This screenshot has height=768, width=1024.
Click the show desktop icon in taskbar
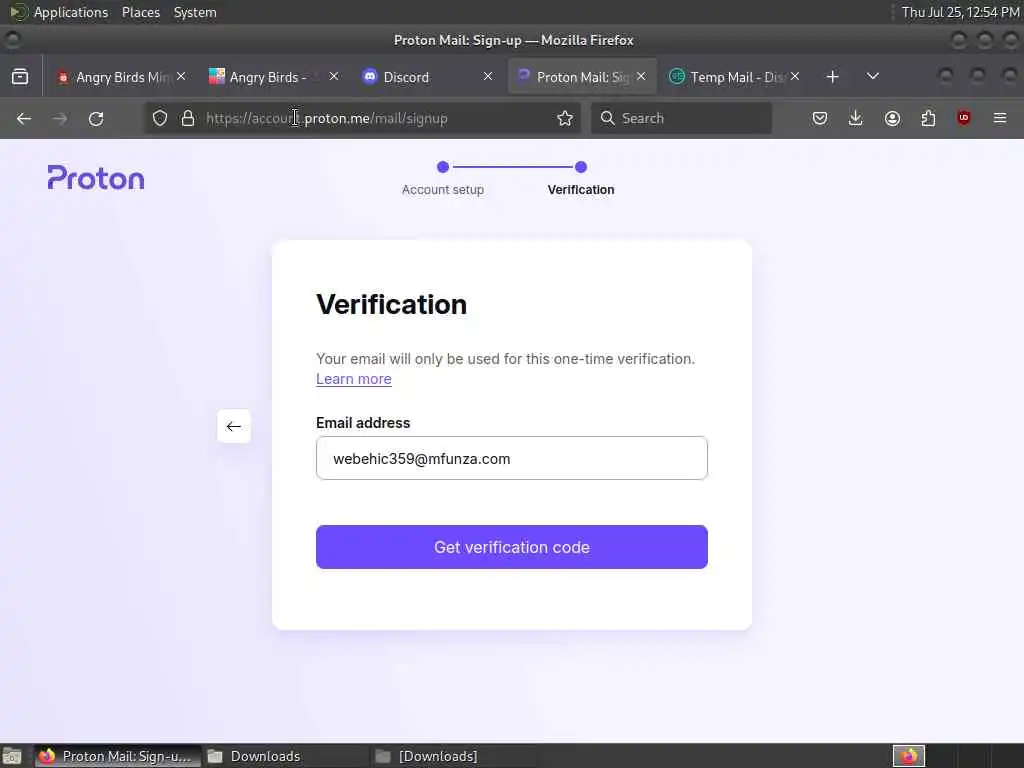[x=12, y=756]
